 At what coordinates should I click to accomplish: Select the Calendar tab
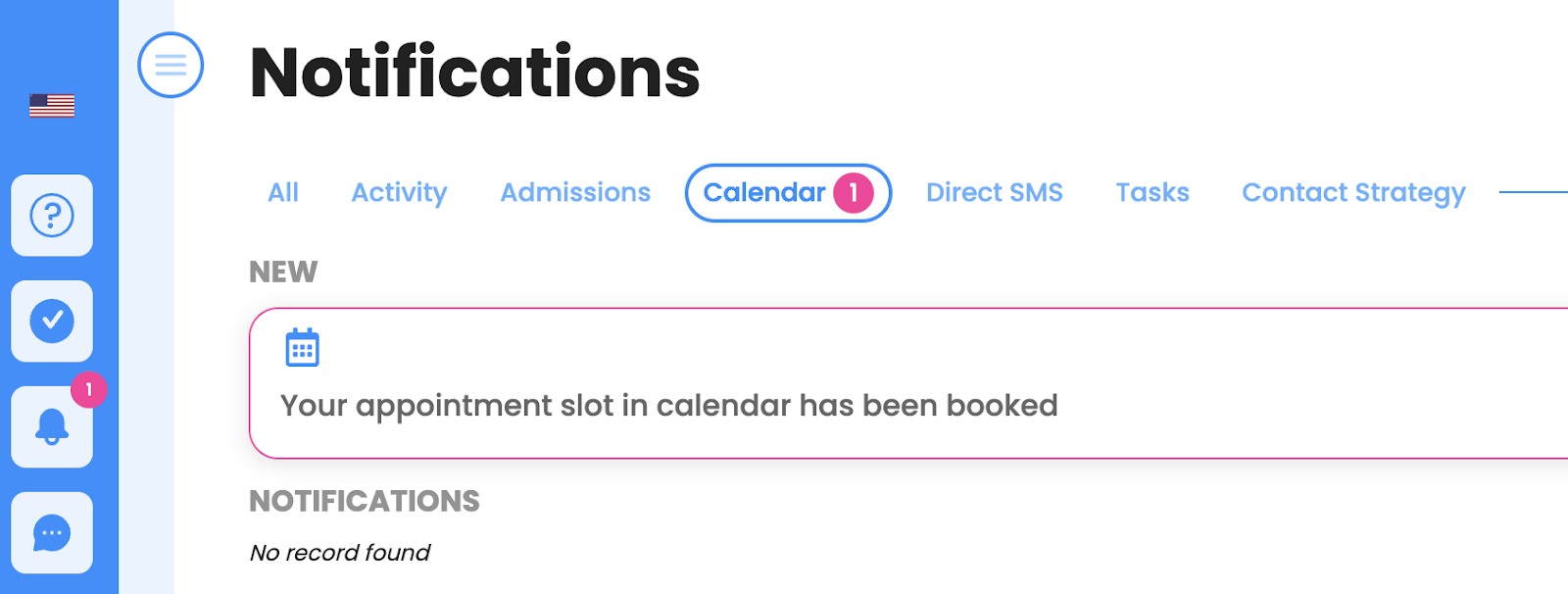pyautogui.click(x=763, y=193)
